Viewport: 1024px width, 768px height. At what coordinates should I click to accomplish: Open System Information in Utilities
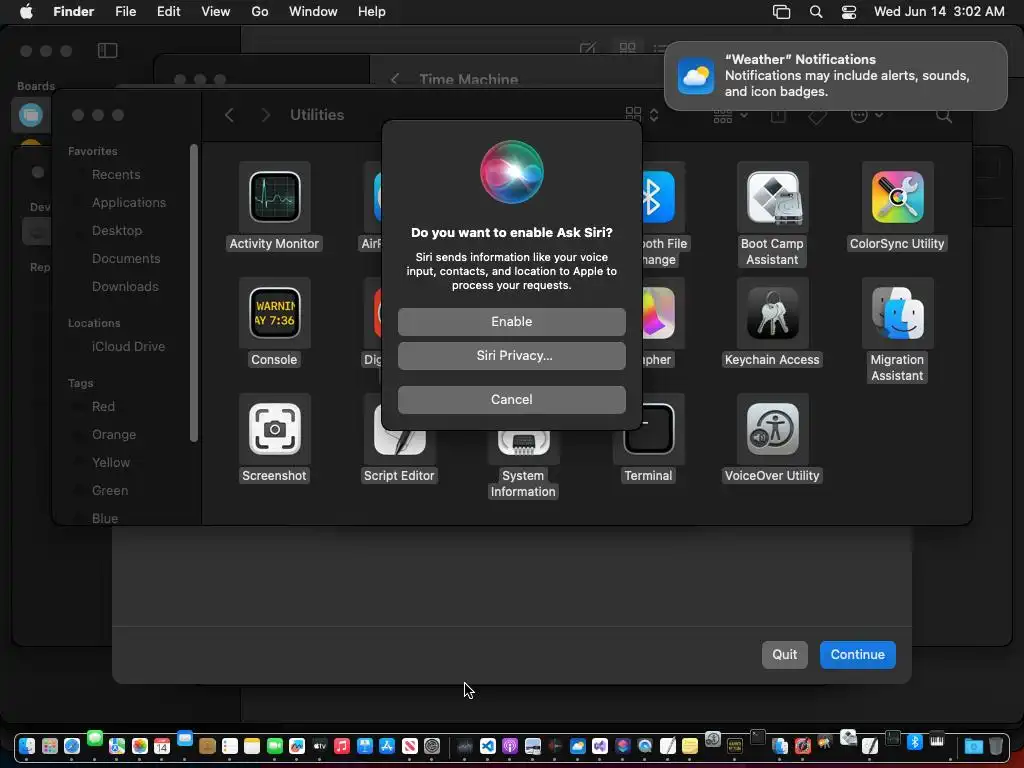(x=523, y=443)
